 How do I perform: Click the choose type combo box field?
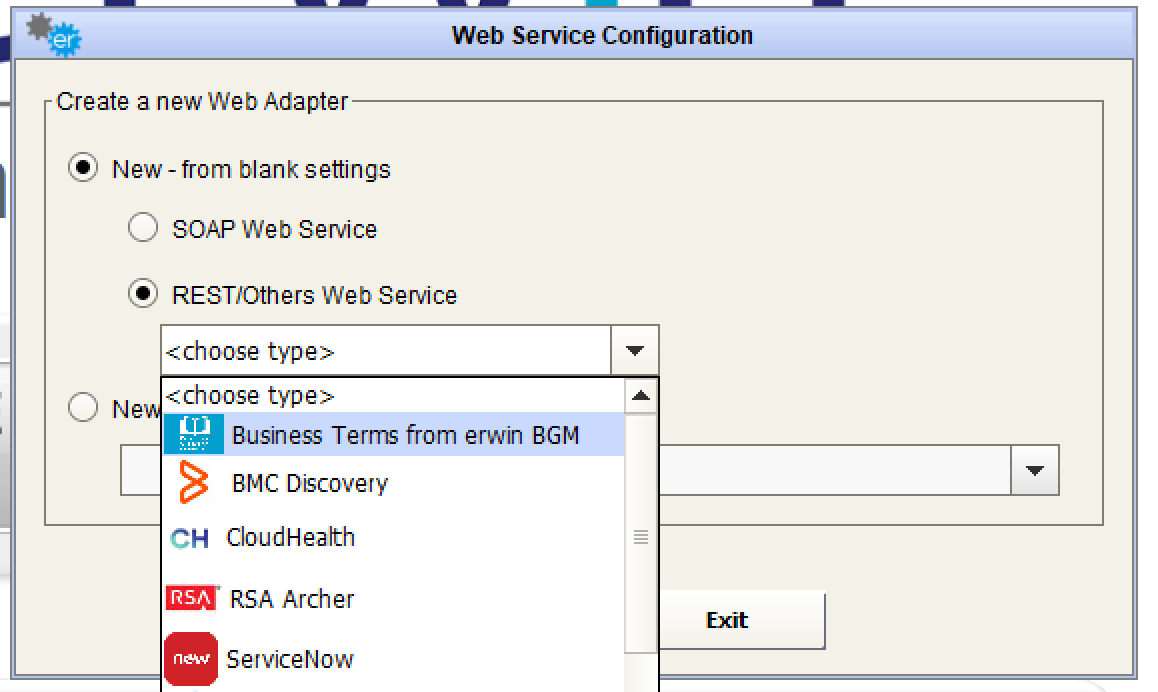(386, 351)
